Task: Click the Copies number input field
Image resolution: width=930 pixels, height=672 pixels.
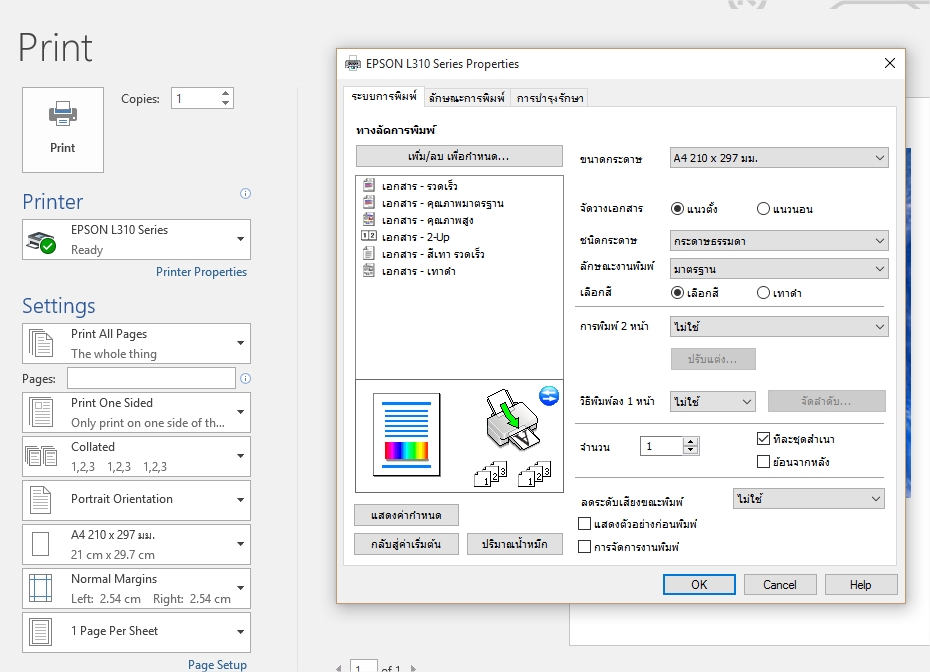Action: (x=196, y=98)
